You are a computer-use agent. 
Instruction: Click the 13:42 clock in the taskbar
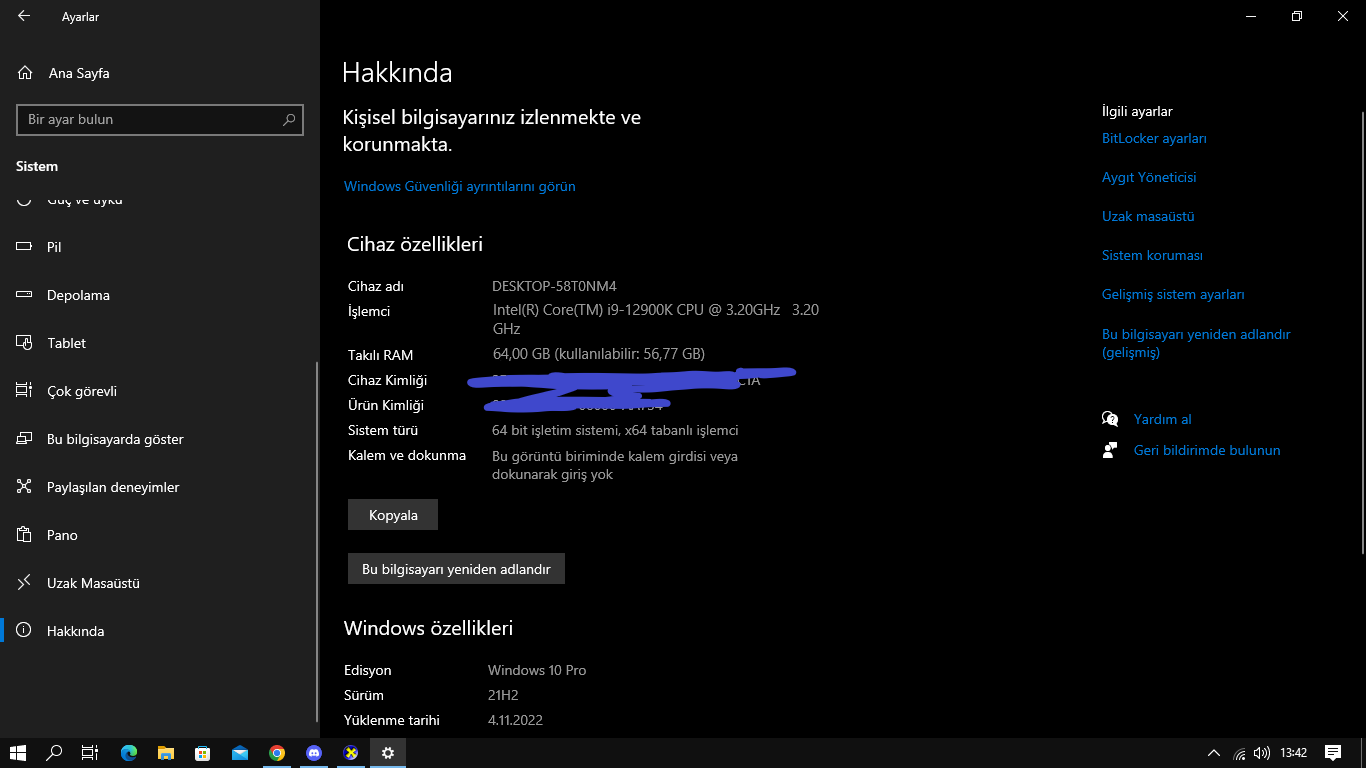1294,753
